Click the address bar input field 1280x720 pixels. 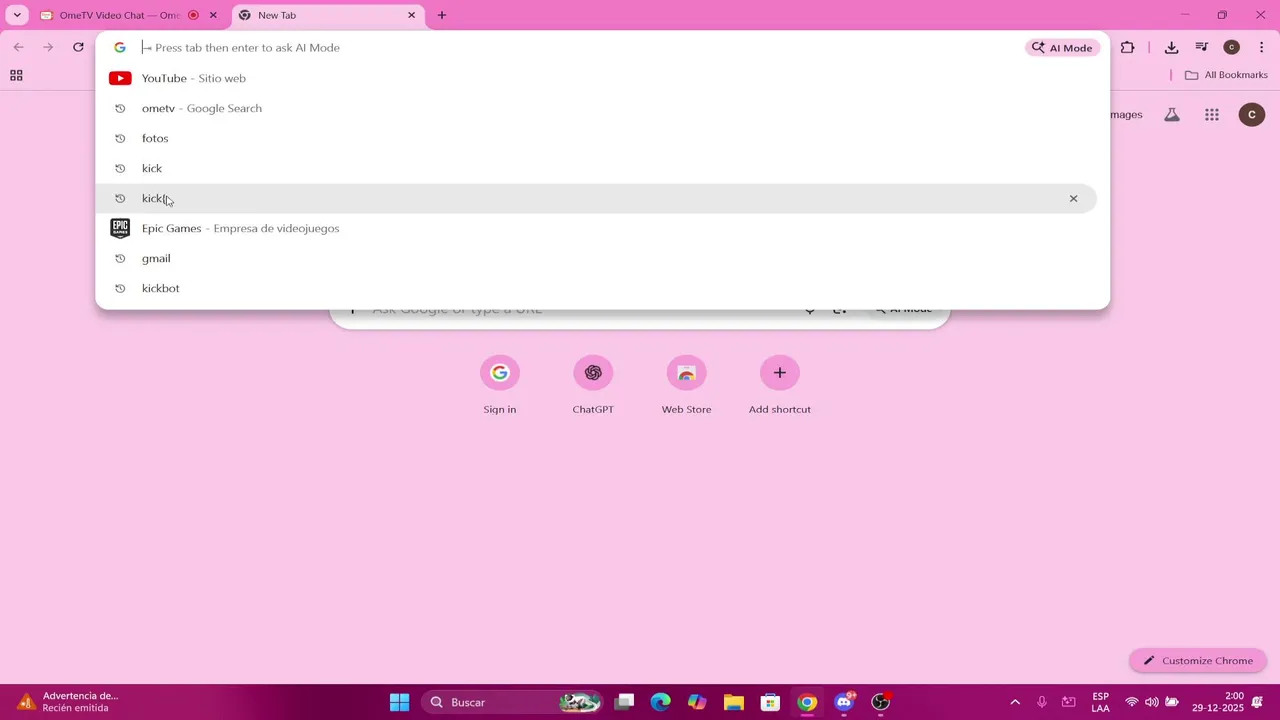(x=580, y=47)
